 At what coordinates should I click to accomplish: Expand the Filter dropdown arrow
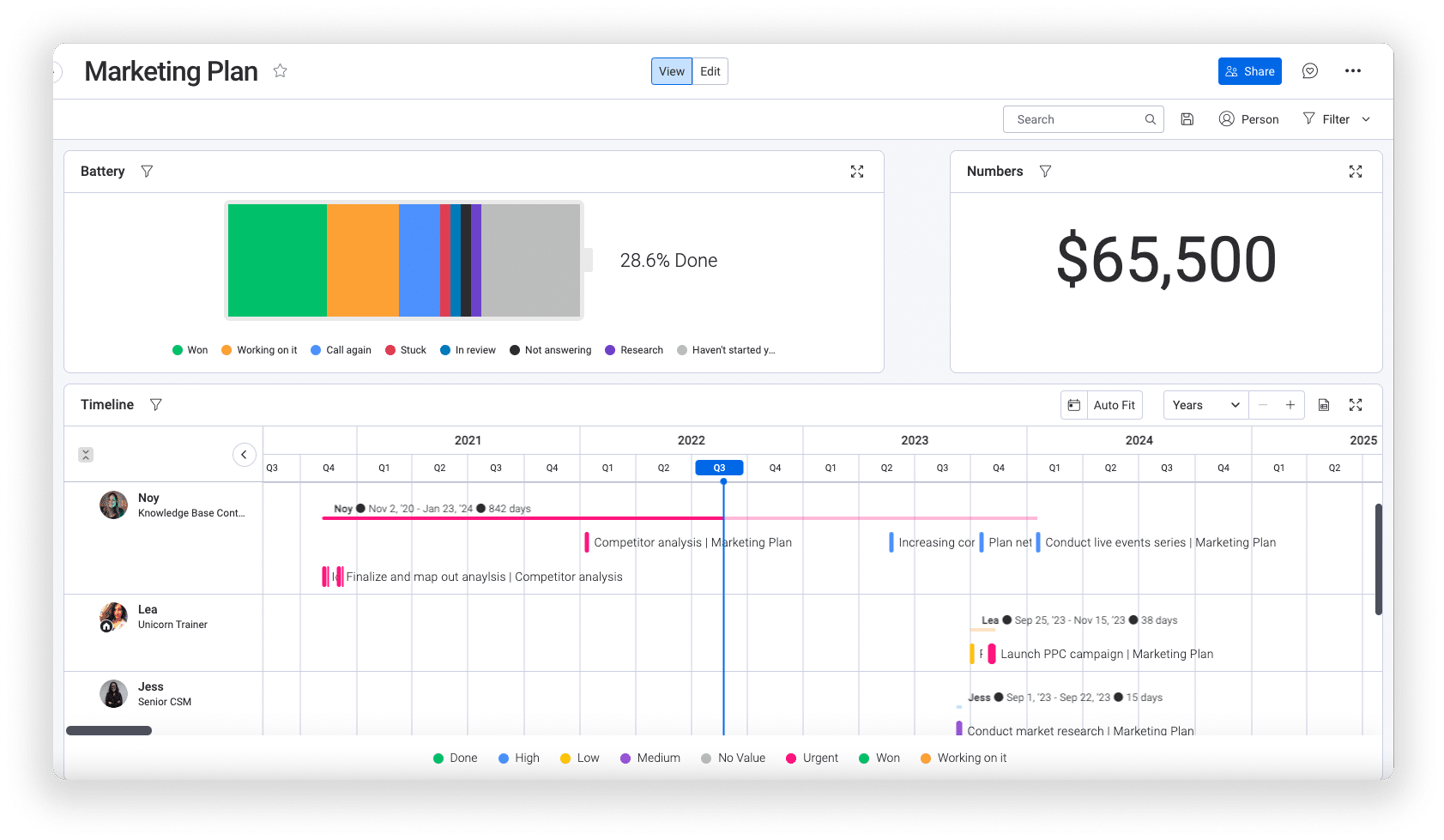point(1366,119)
